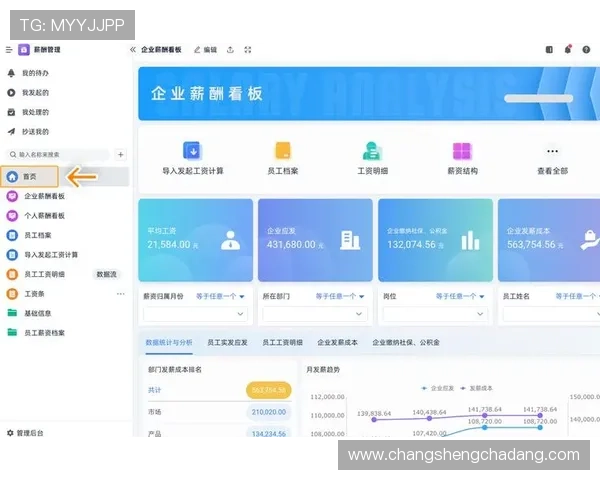Switch to 员工实发应发 tab

tap(227, 343)
